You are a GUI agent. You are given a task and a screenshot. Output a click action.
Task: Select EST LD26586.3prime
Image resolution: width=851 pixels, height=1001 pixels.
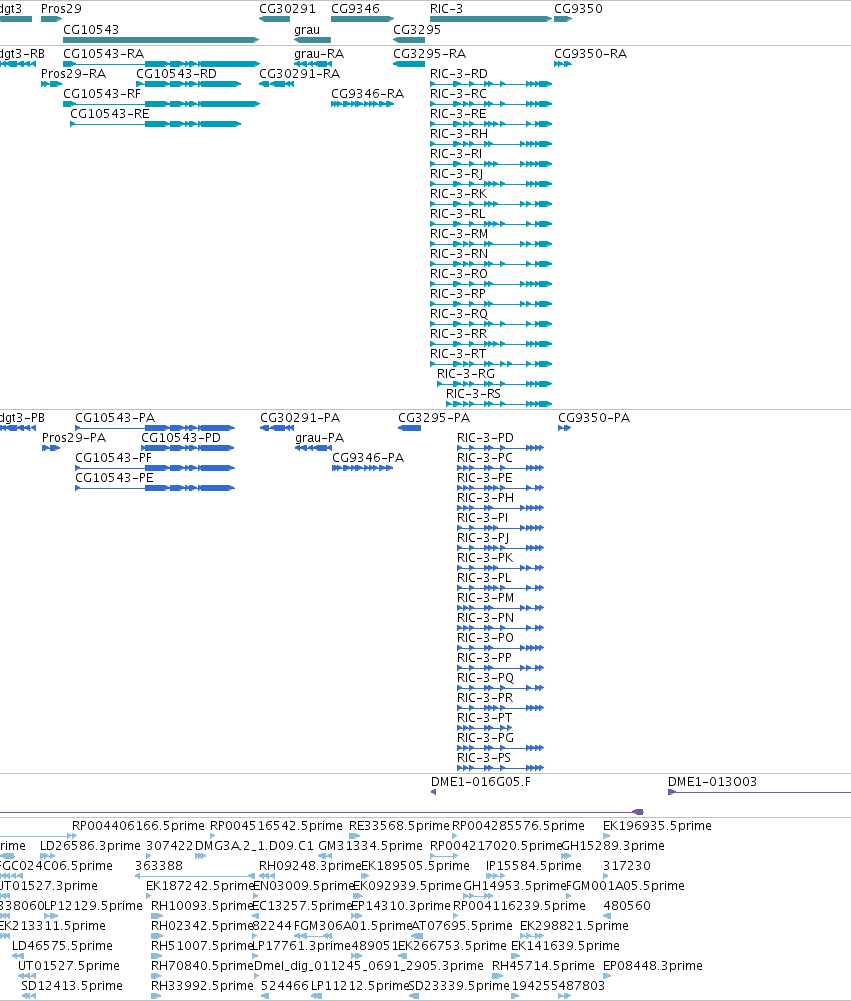pos(90,846)
